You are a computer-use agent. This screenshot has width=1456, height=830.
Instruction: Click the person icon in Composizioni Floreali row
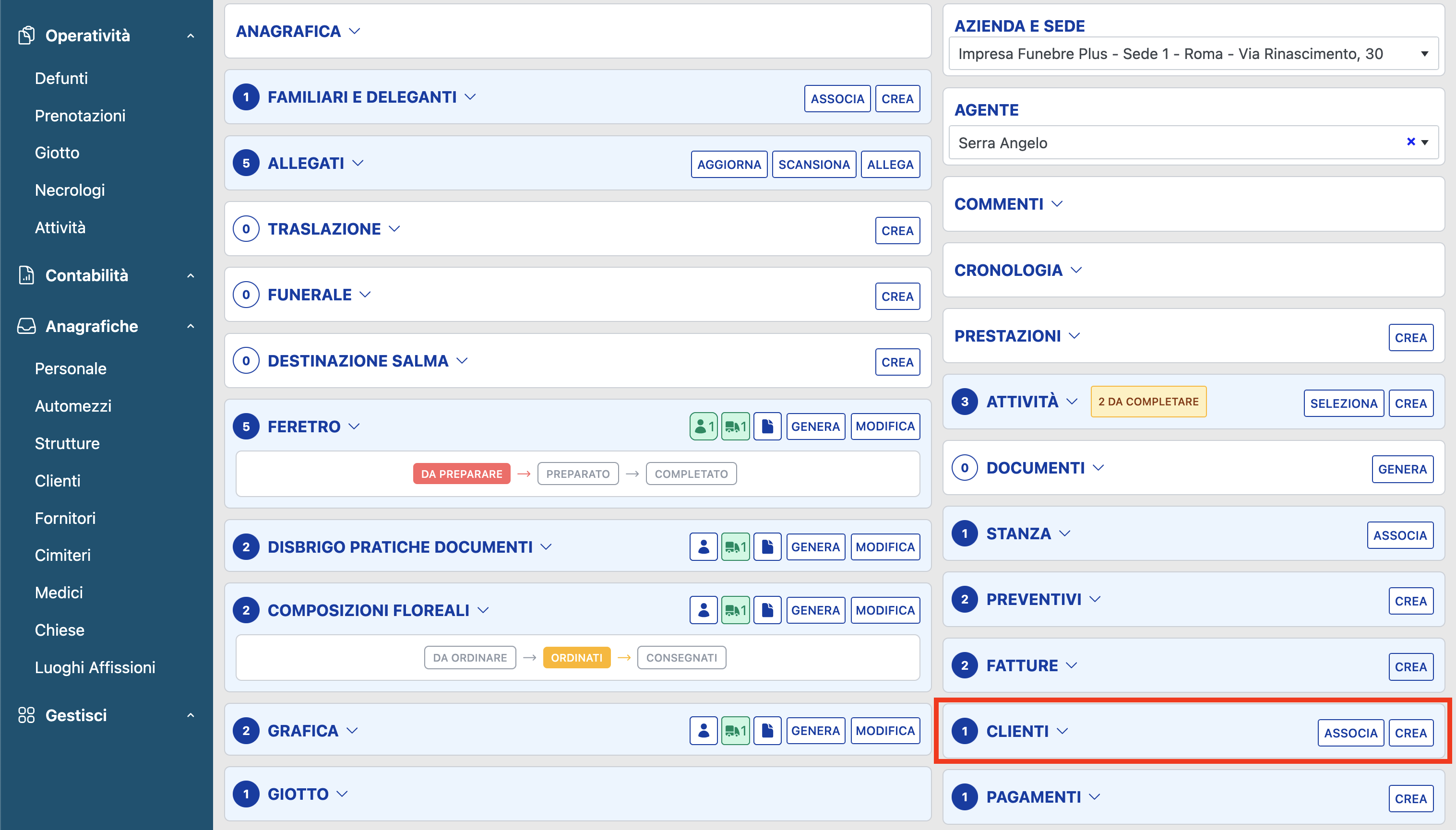703,610
